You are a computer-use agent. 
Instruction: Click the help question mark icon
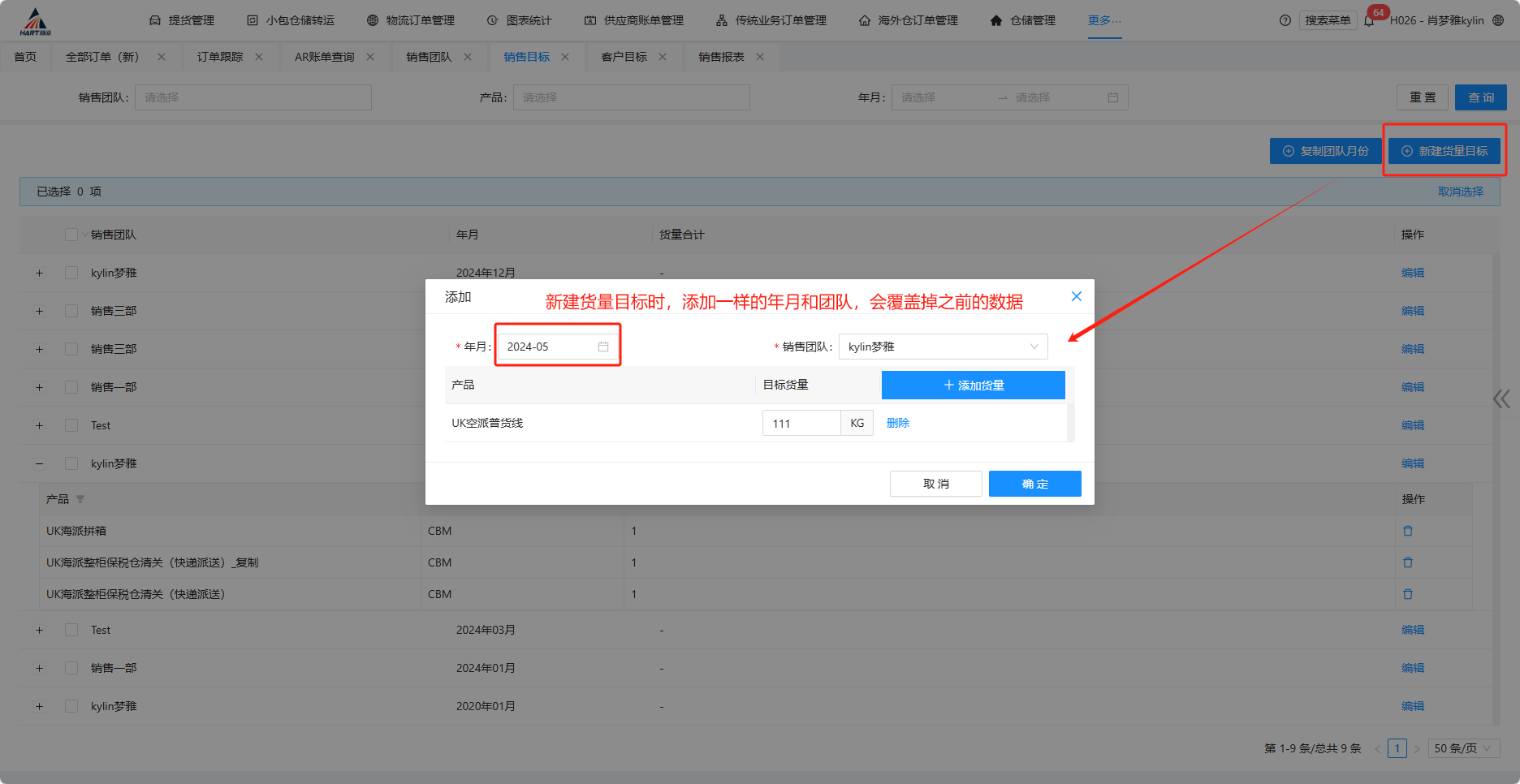click(1285, 20)
